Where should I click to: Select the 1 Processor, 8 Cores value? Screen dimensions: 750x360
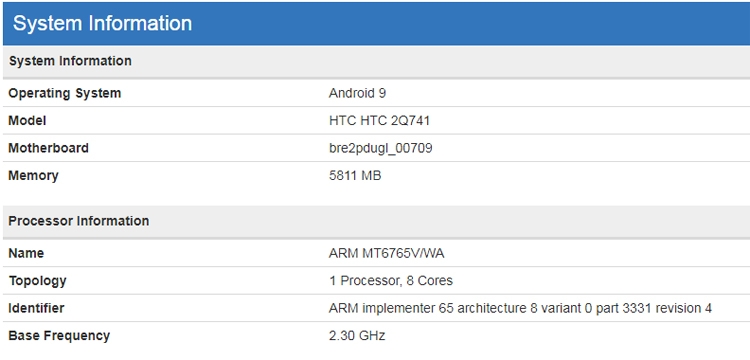click(x=391, y=281)
